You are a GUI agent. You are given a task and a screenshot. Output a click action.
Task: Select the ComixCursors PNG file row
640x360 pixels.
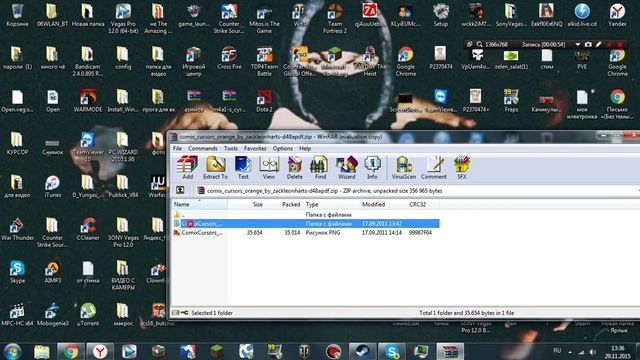point(306,233)
